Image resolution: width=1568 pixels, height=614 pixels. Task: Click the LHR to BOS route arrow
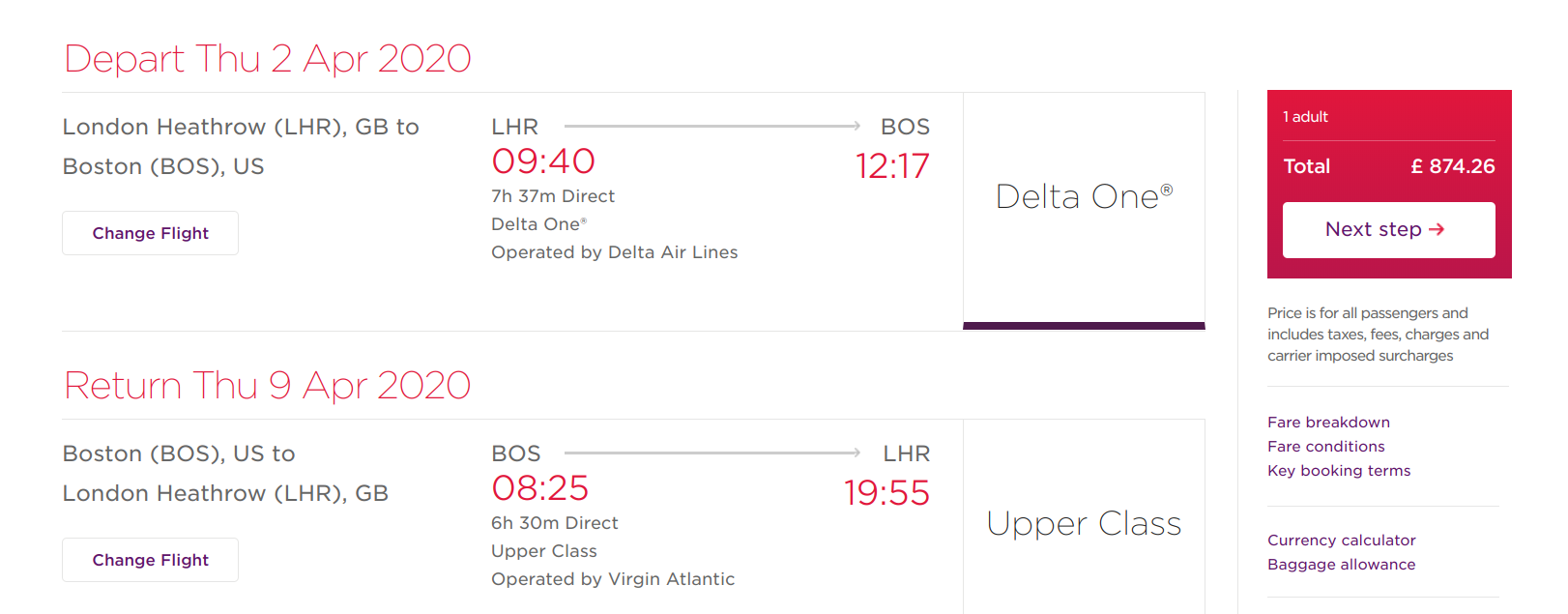[711, 126]
